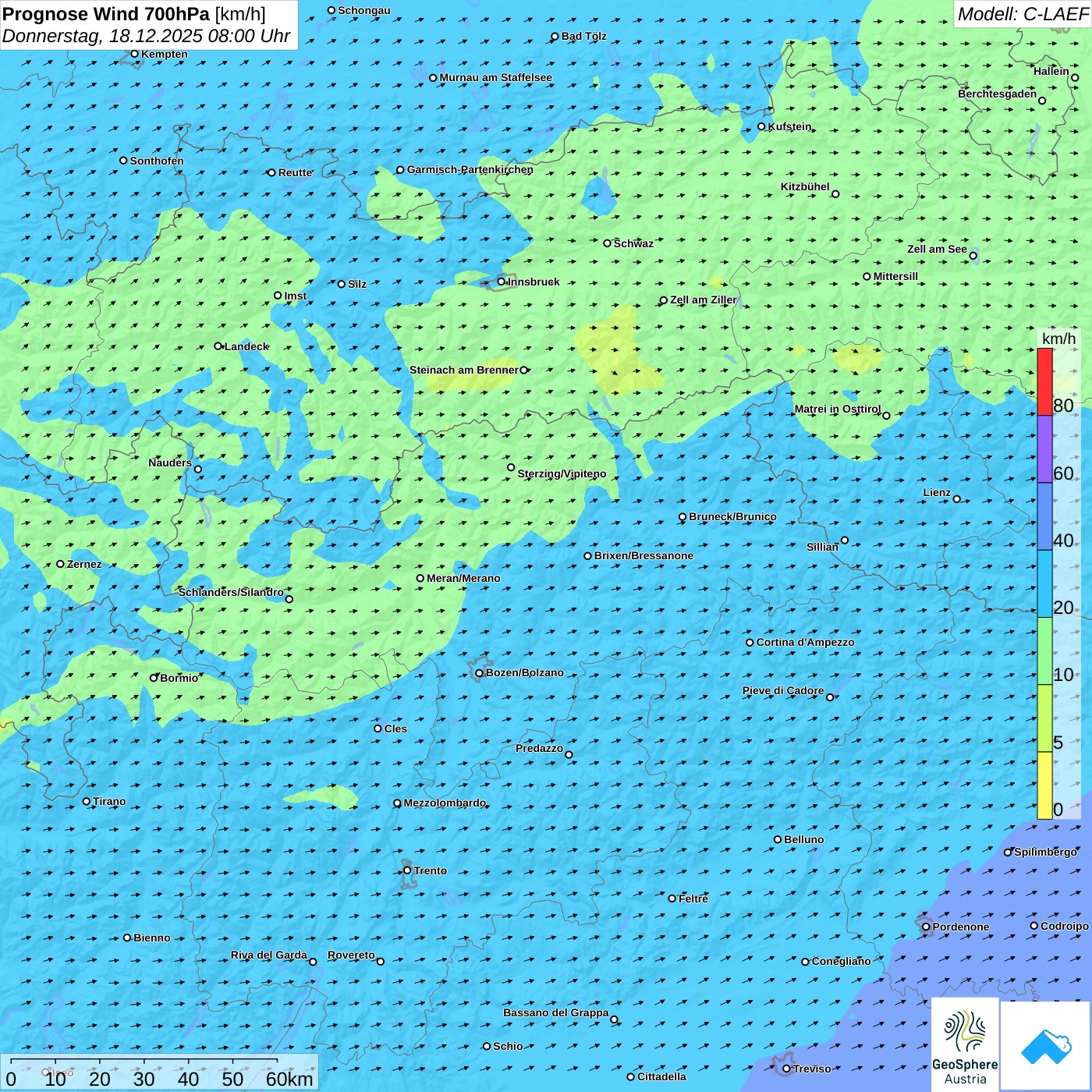The image size is (1092, 1092).
Task: Select the yellow 0 km/h legend color
Action: 1044,785
